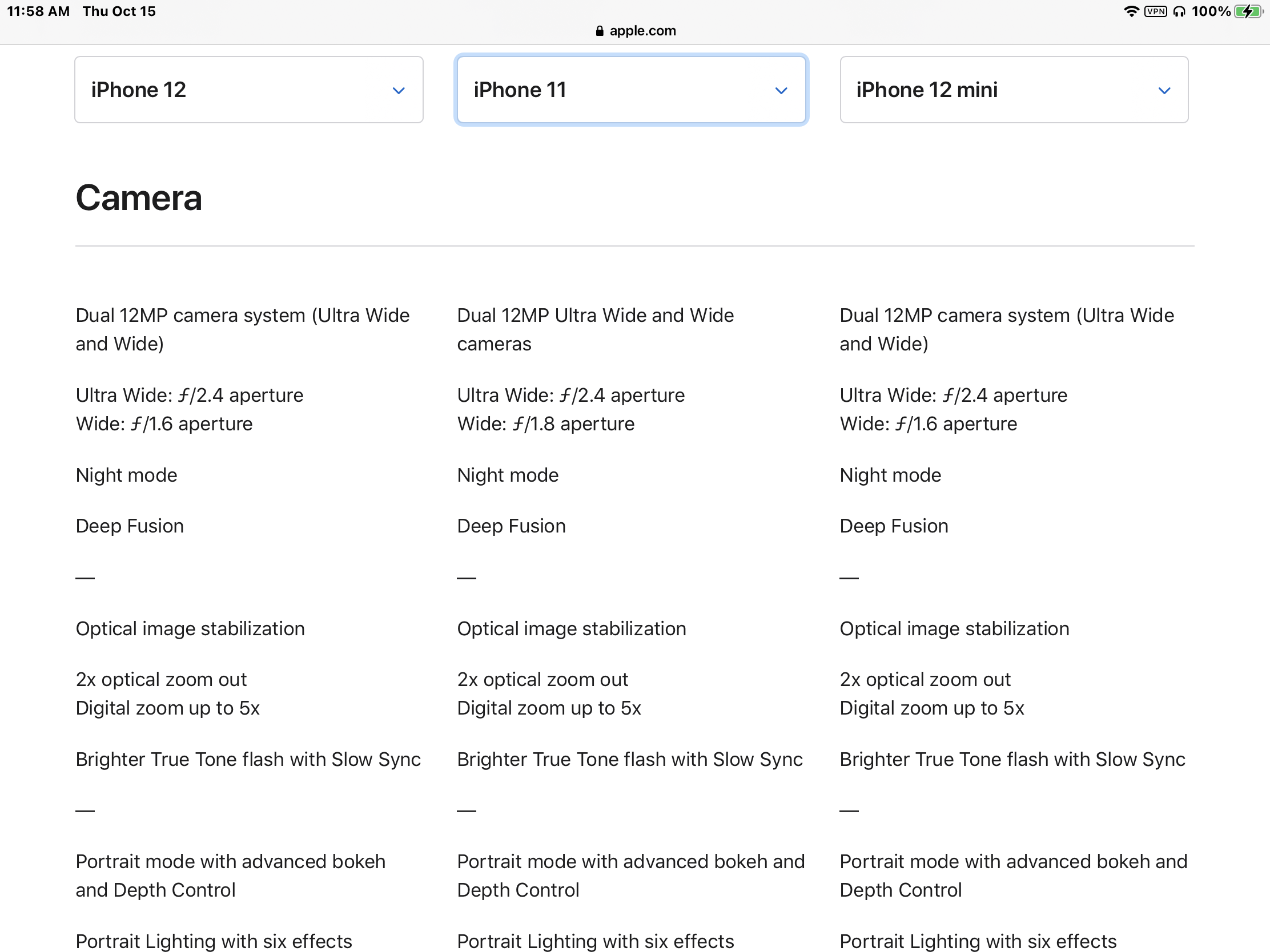
Task: Open the iPhone 12 mini dropdown
Action: point(1014,90)
